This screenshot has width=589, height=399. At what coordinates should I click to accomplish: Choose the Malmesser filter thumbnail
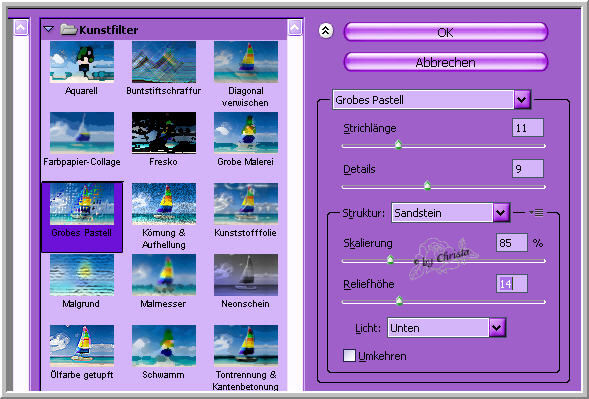(x=164, y=275)
